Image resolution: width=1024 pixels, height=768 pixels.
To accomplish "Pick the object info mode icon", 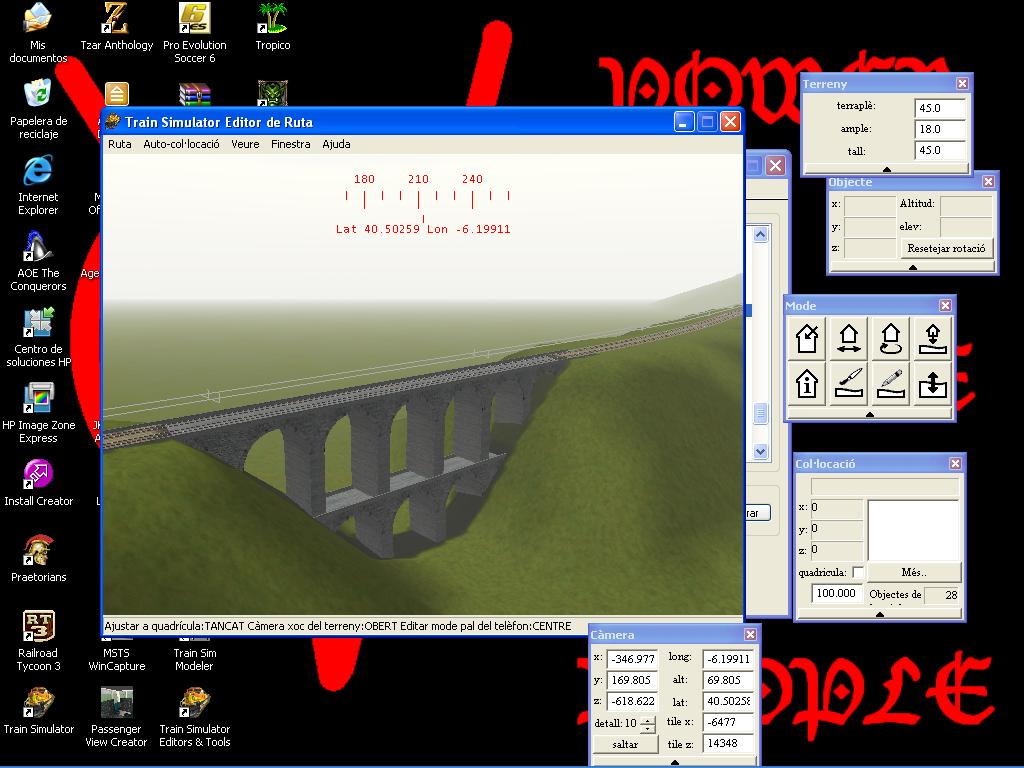I will point(807,383).
